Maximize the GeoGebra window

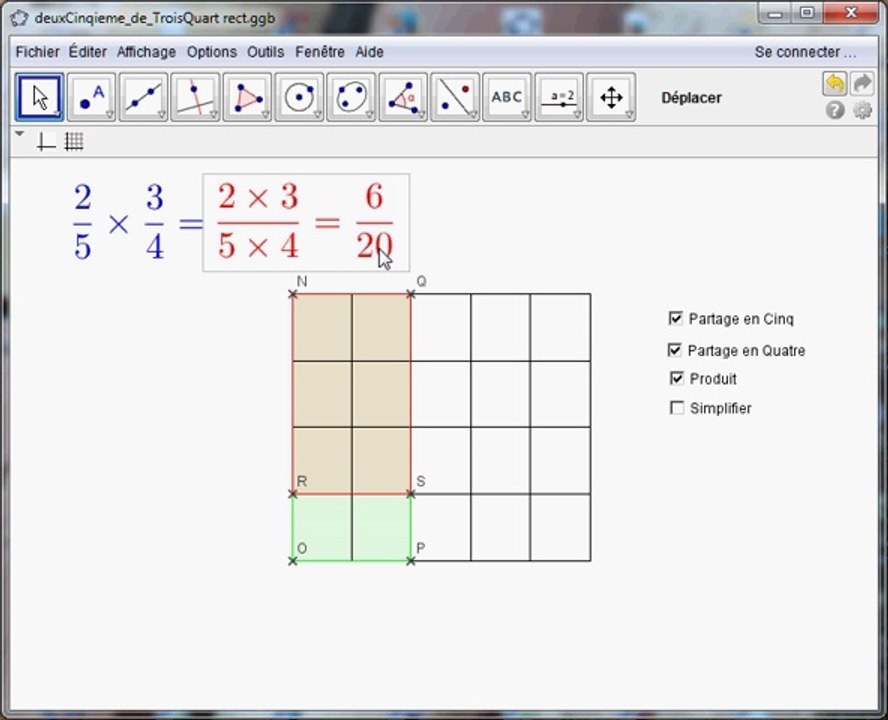808,13
